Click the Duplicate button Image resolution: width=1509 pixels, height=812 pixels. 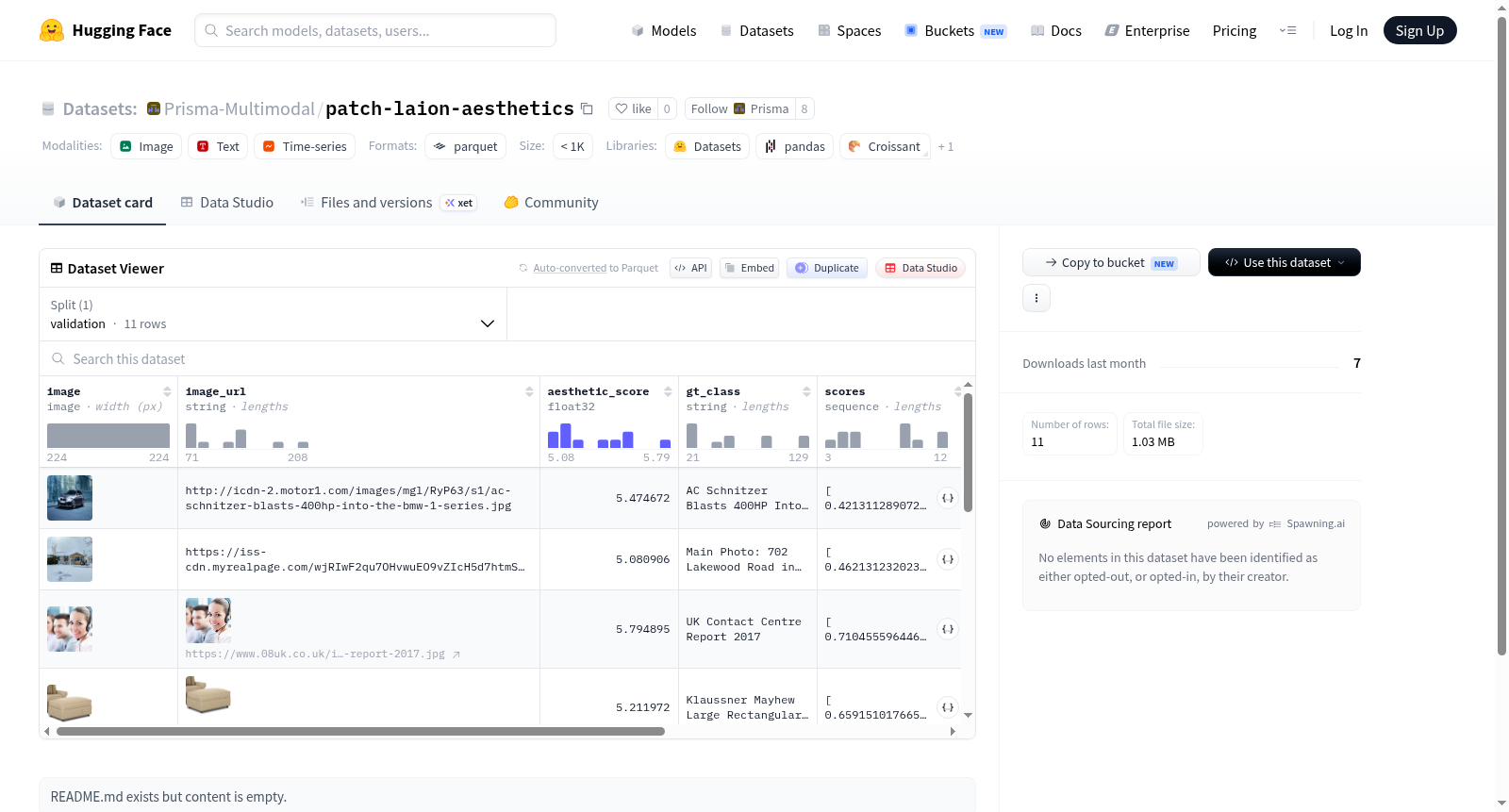tap(826, 268)
